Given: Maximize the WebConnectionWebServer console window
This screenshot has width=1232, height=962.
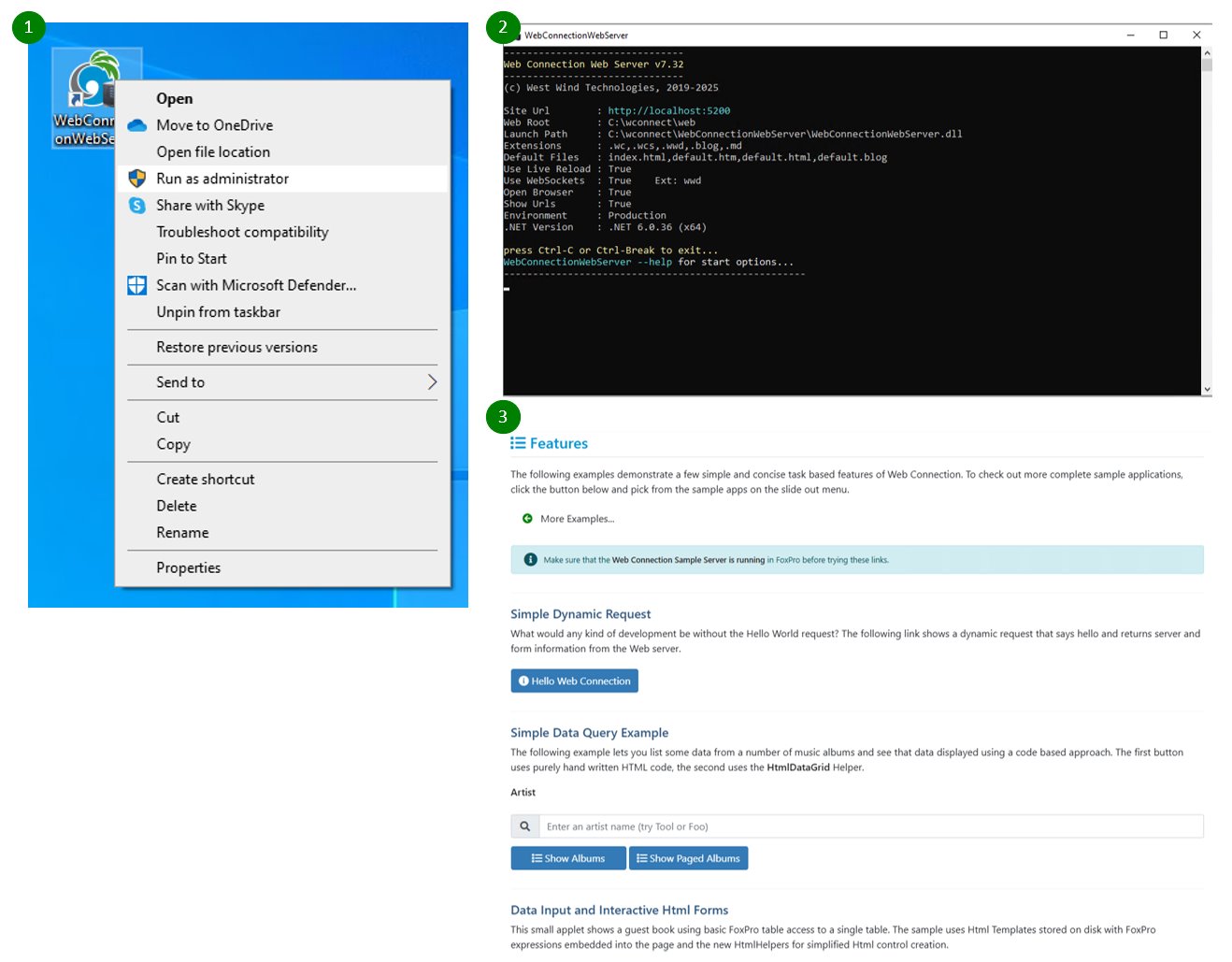Looking at the screenshot, I should (1163, 35).
